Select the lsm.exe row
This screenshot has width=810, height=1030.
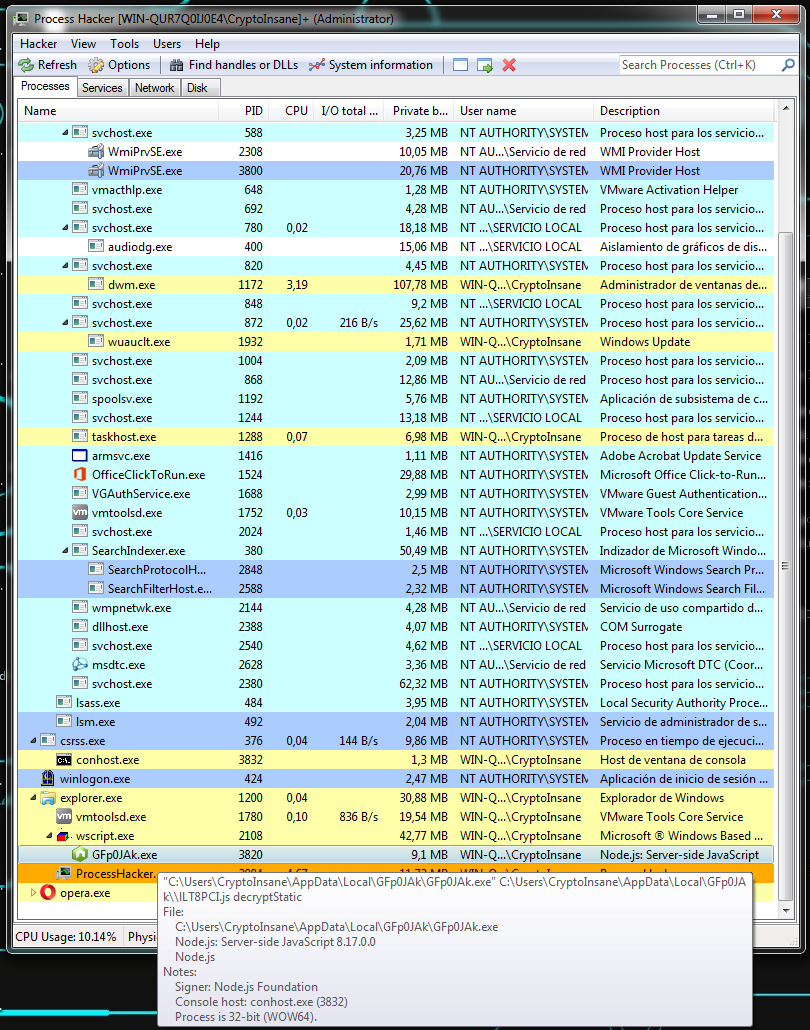click(x=395, y=721)
